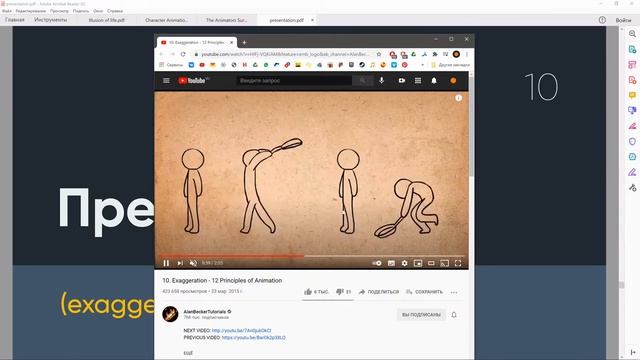
Task: Cast video to a TV
Action: coord(444,263)
